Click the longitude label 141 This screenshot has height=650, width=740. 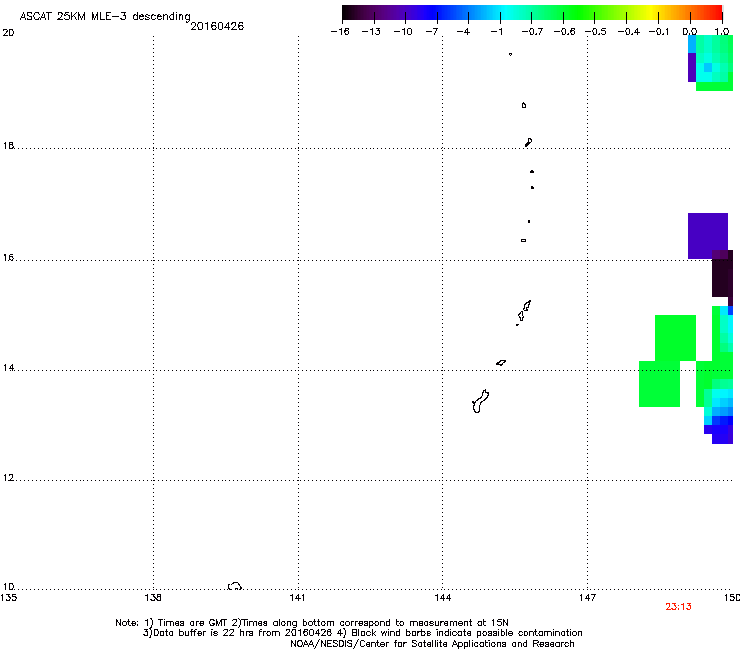(297, 598)
